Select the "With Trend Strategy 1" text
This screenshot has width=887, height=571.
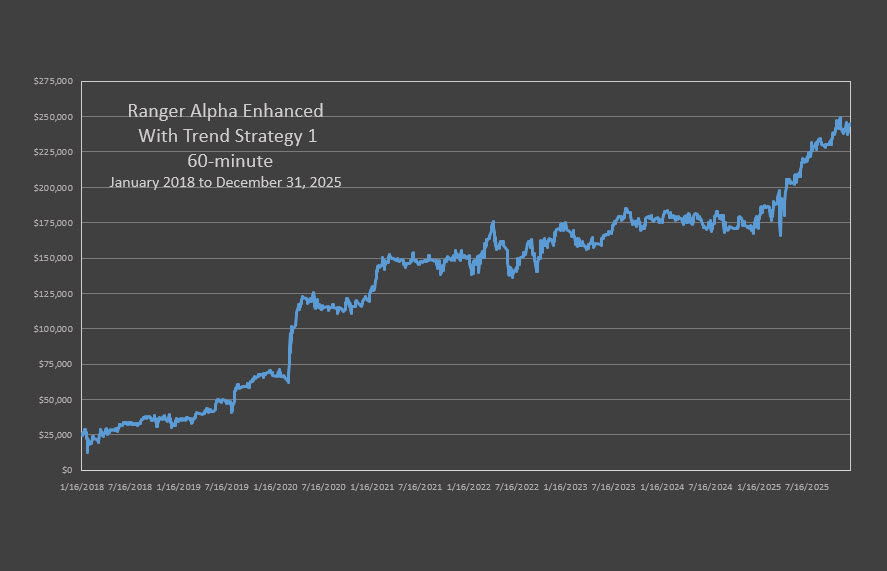click(x=227, y=135)
